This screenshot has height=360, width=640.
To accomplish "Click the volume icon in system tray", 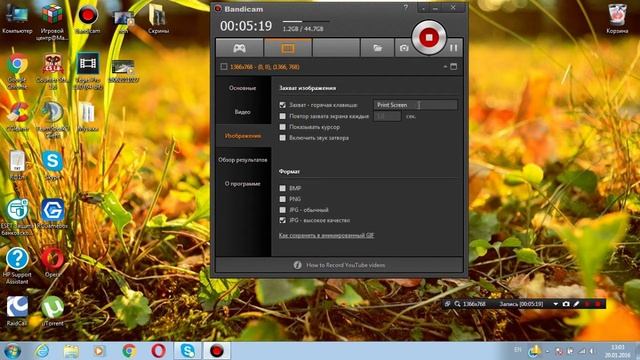I will 591,351.
